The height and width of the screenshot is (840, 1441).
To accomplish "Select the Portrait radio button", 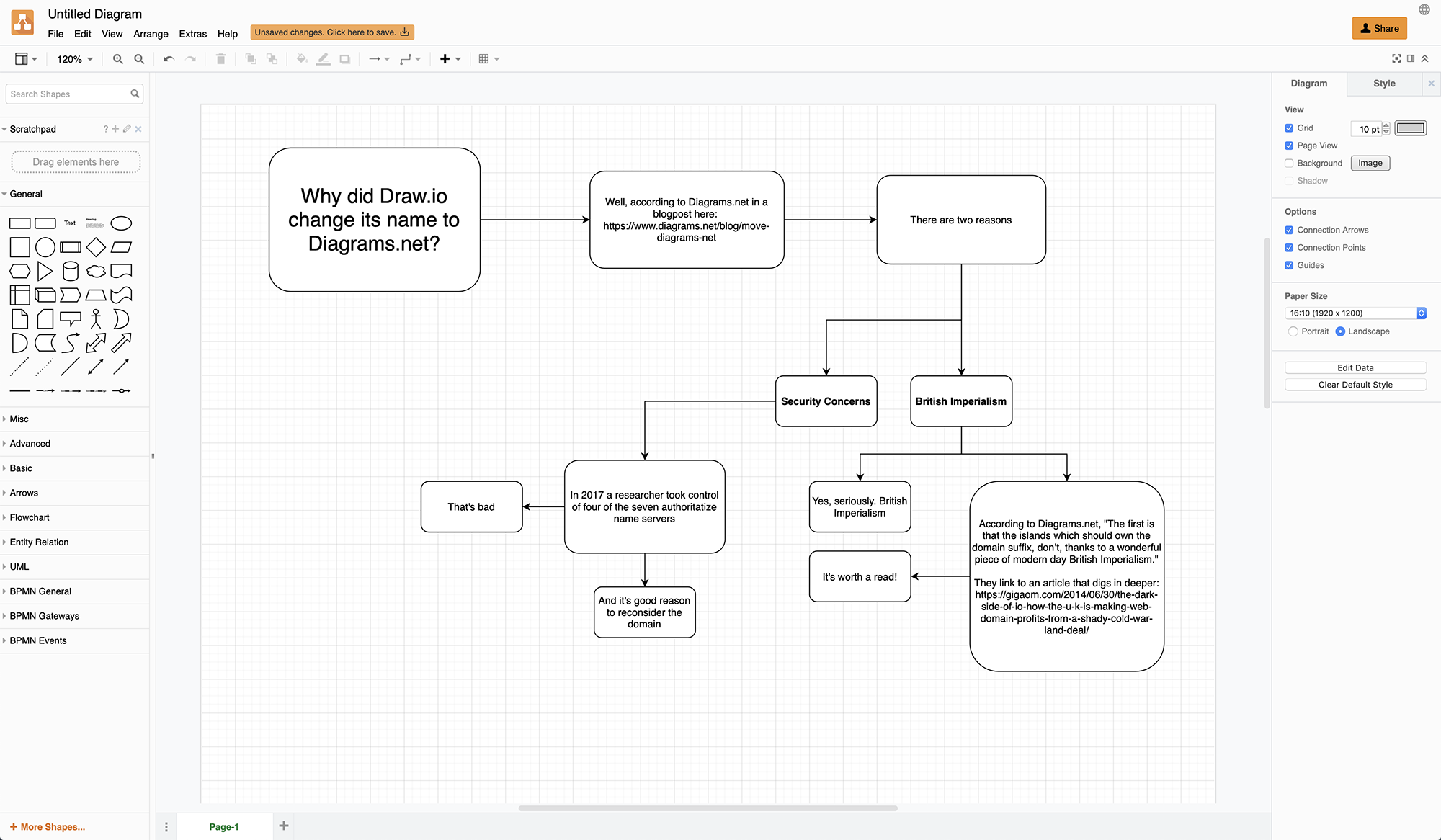I will coord(1293,331).
